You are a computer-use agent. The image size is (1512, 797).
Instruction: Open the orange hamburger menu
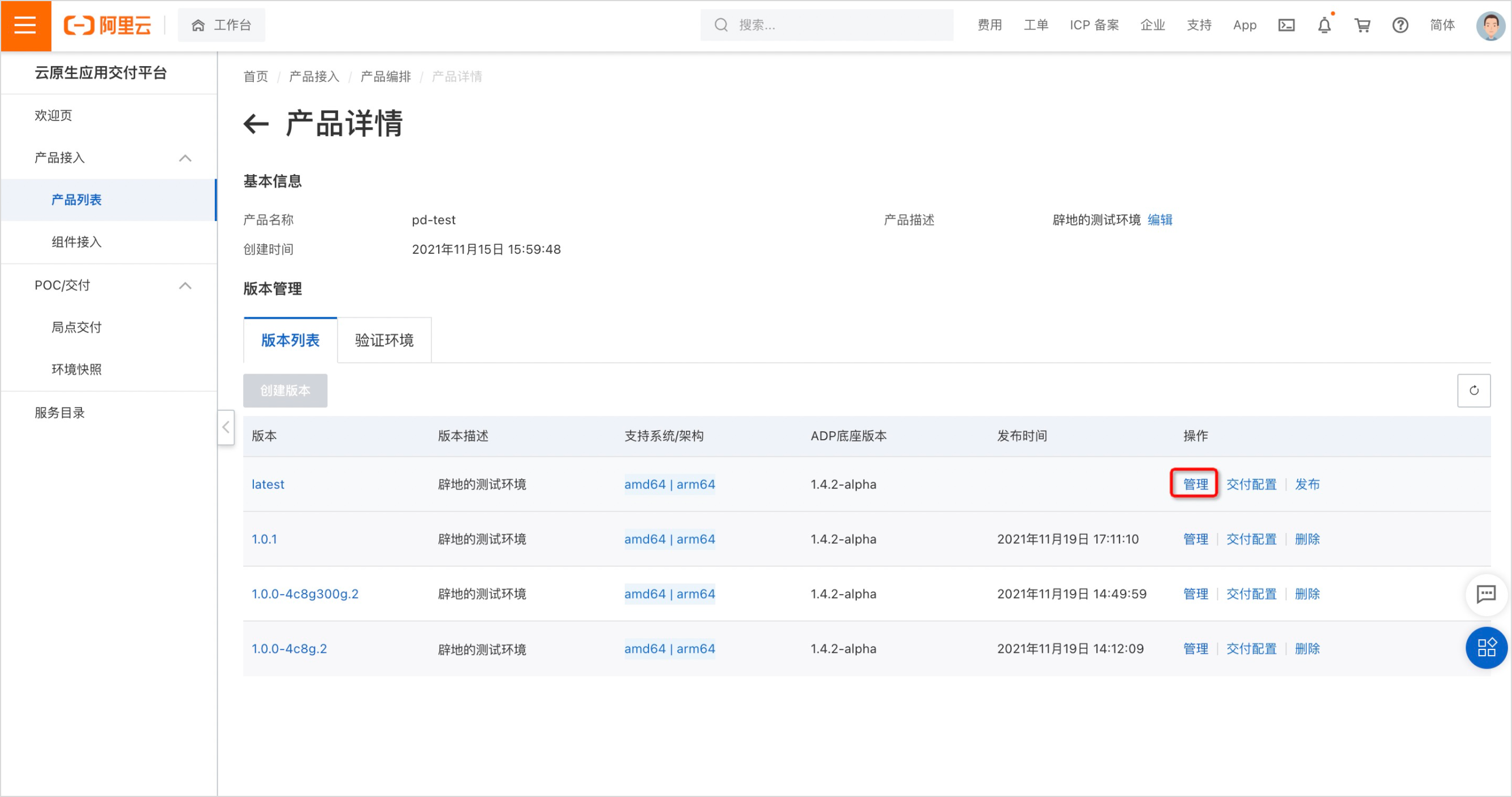(x=25, y=25)
